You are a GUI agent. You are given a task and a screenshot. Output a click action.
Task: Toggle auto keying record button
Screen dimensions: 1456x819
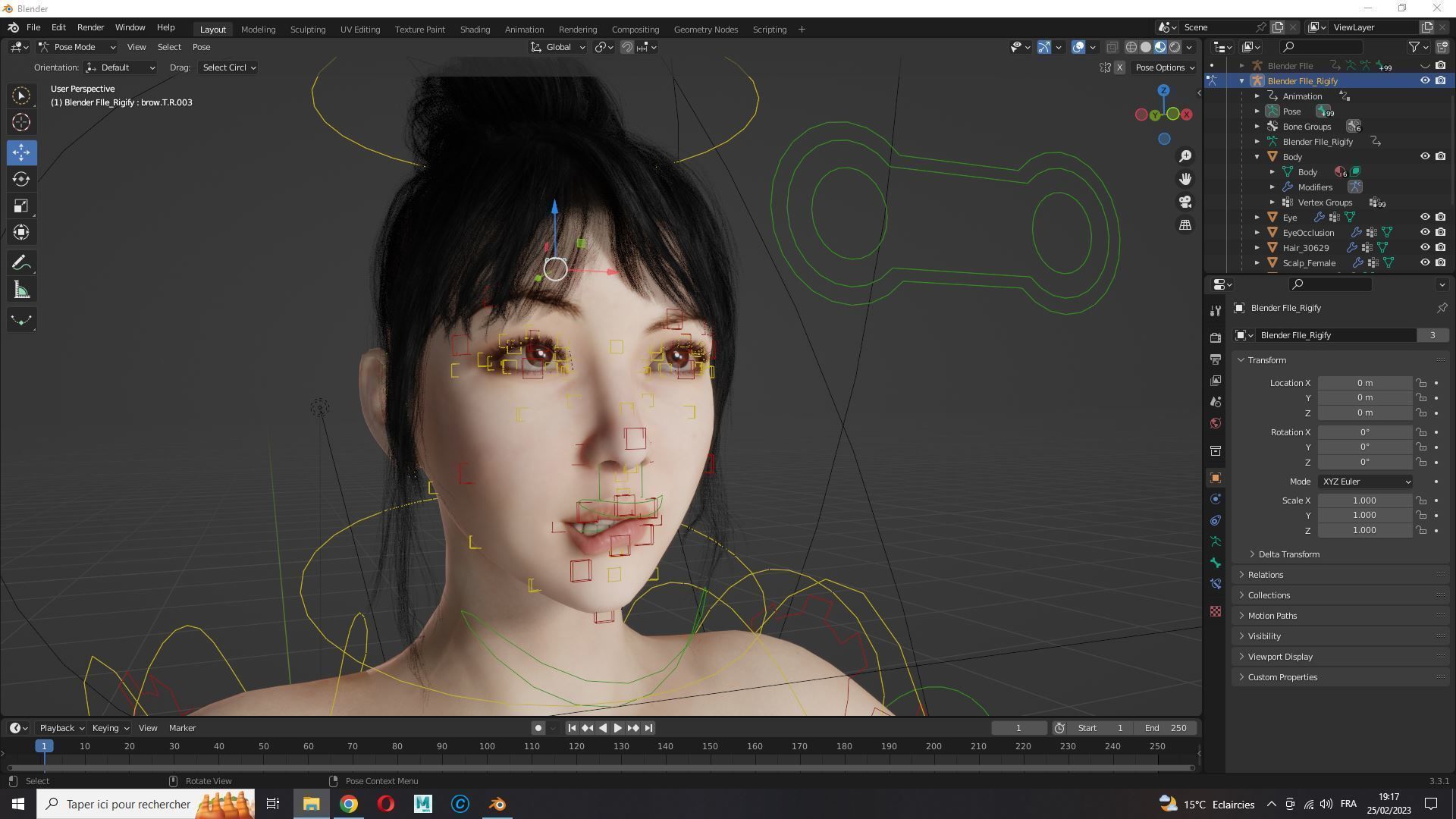click(x=538, y=728)
